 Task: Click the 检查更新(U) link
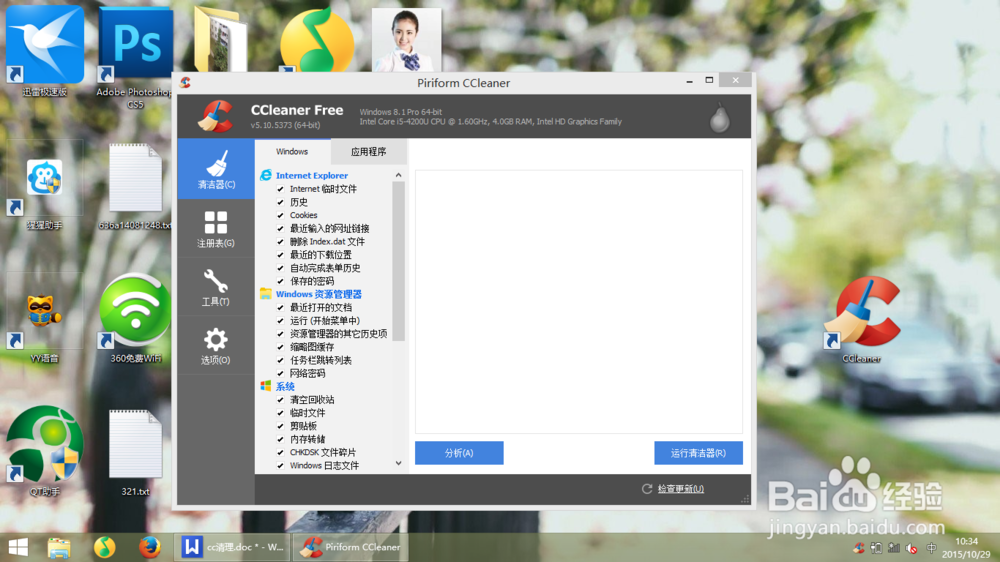pos(680,489)
